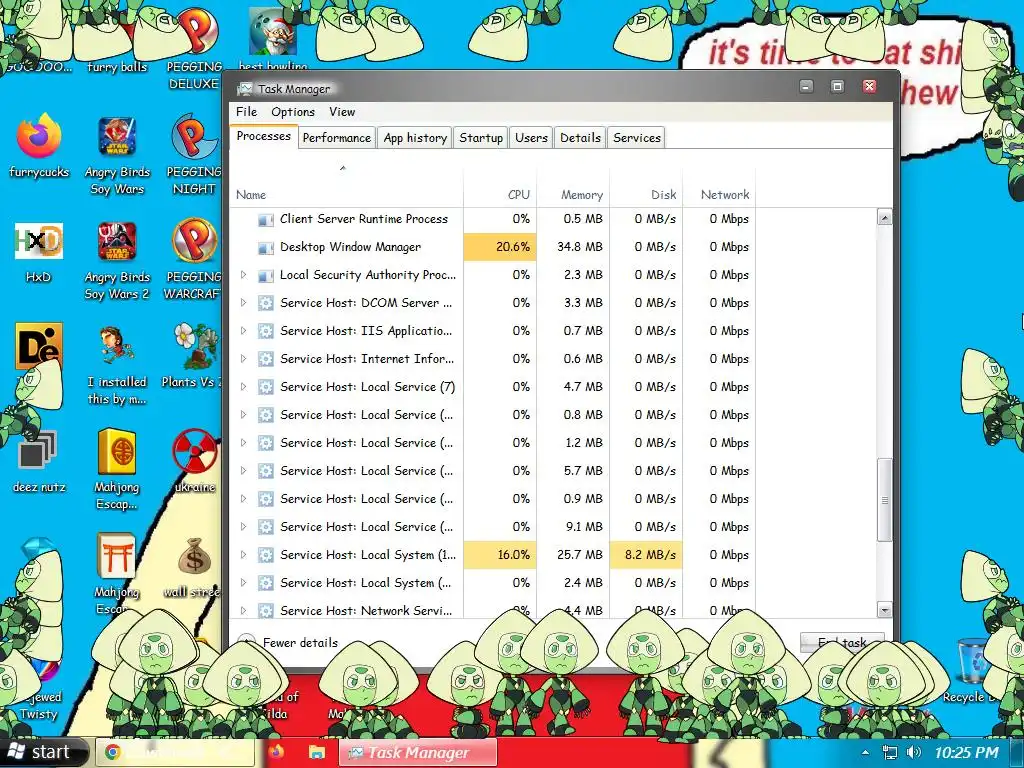Click the network tray icon
The width and height of the screenshot is (1024, 768).
pos(889,752)
